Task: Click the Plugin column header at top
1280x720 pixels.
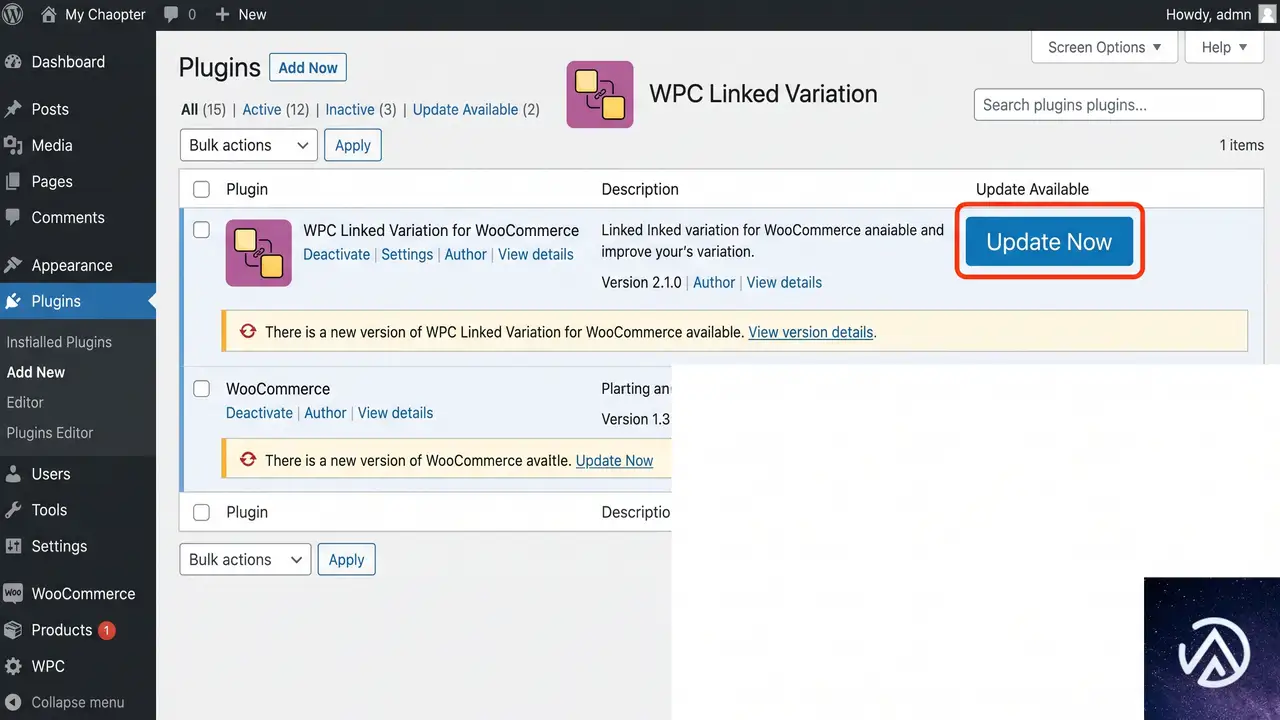Action: point(247,189)
